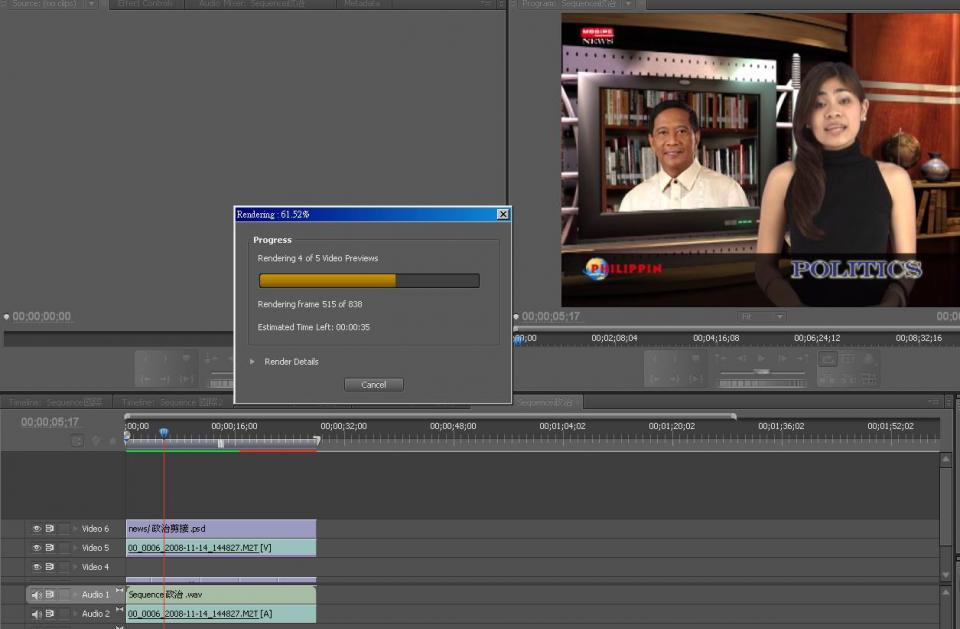Close the Rendering progress dialog

[x=502, y=214]
